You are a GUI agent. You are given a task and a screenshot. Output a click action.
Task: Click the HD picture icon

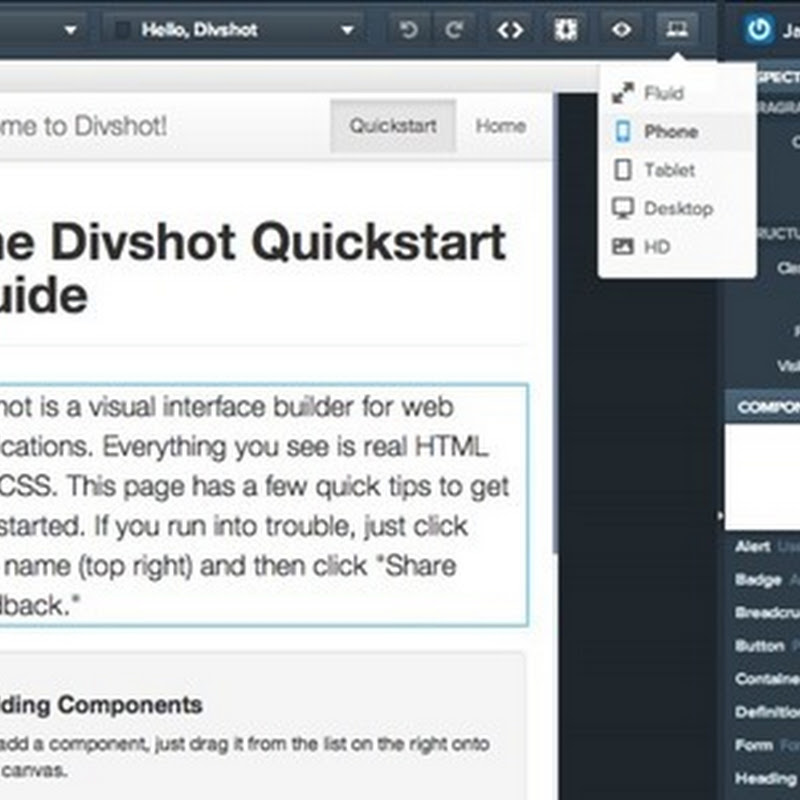(623, 247)
